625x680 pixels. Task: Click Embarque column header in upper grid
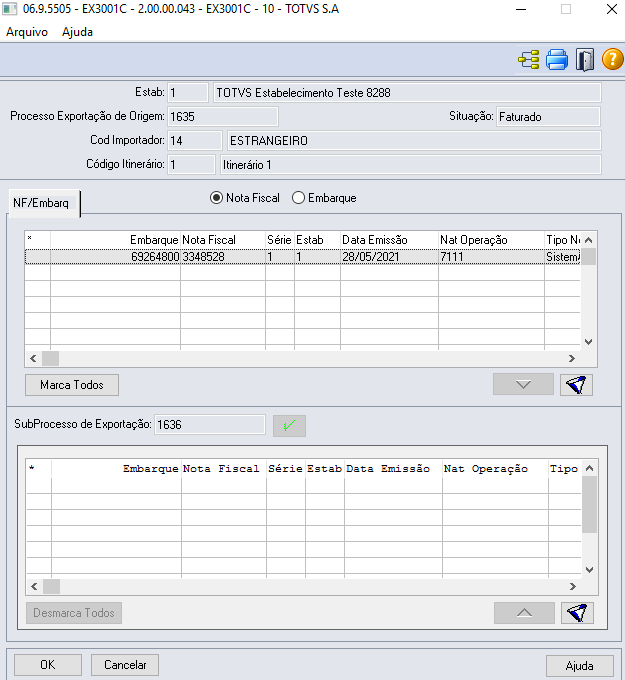[115, 240]
